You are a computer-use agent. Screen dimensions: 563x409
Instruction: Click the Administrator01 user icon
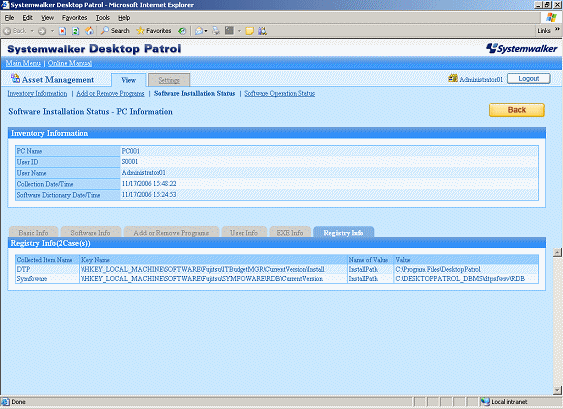tap(453, 78)
